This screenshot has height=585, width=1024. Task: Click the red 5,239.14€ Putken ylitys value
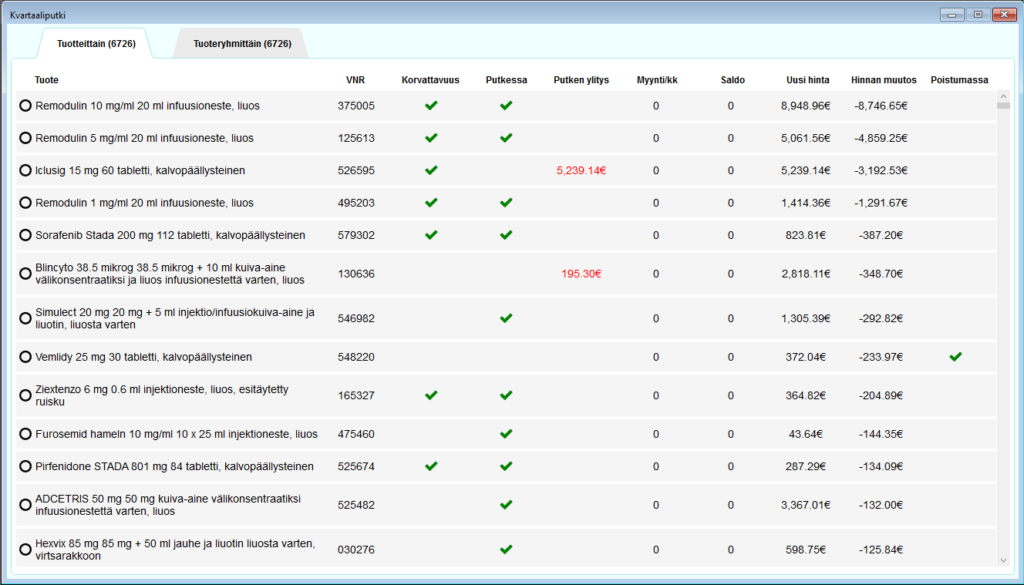[581, 170]
